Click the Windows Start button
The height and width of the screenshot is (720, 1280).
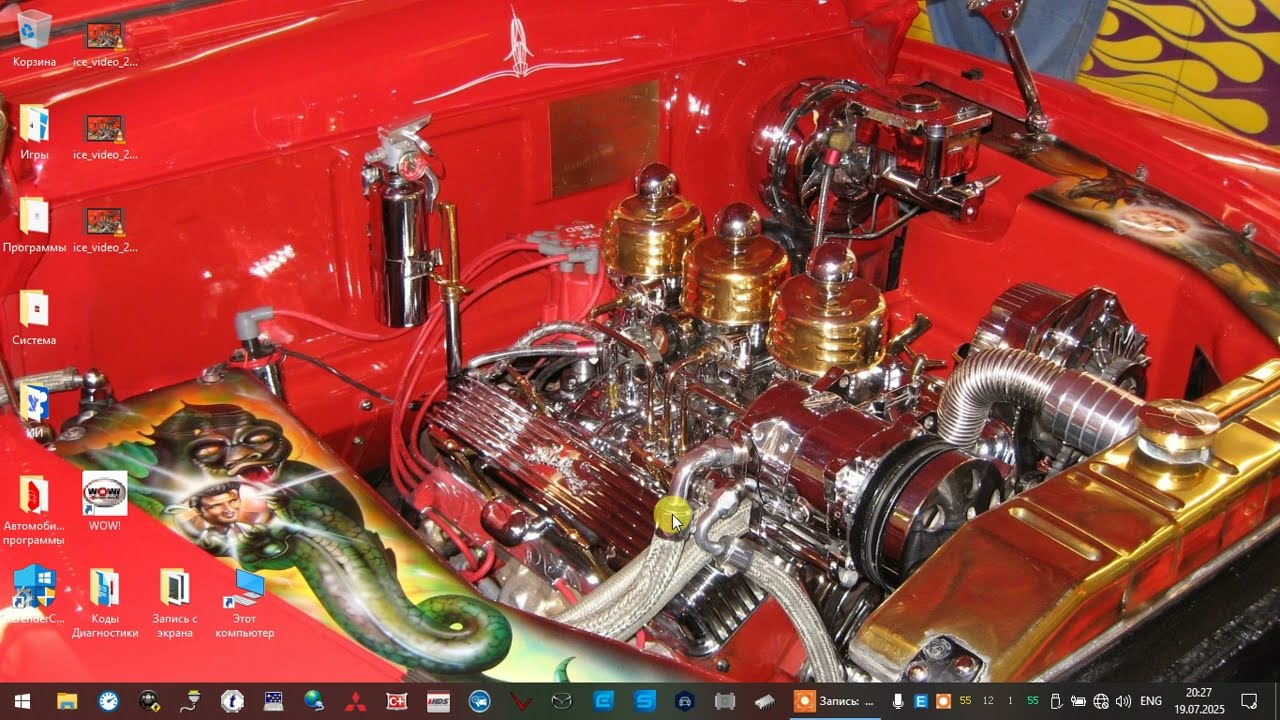(x=22, y=701)
